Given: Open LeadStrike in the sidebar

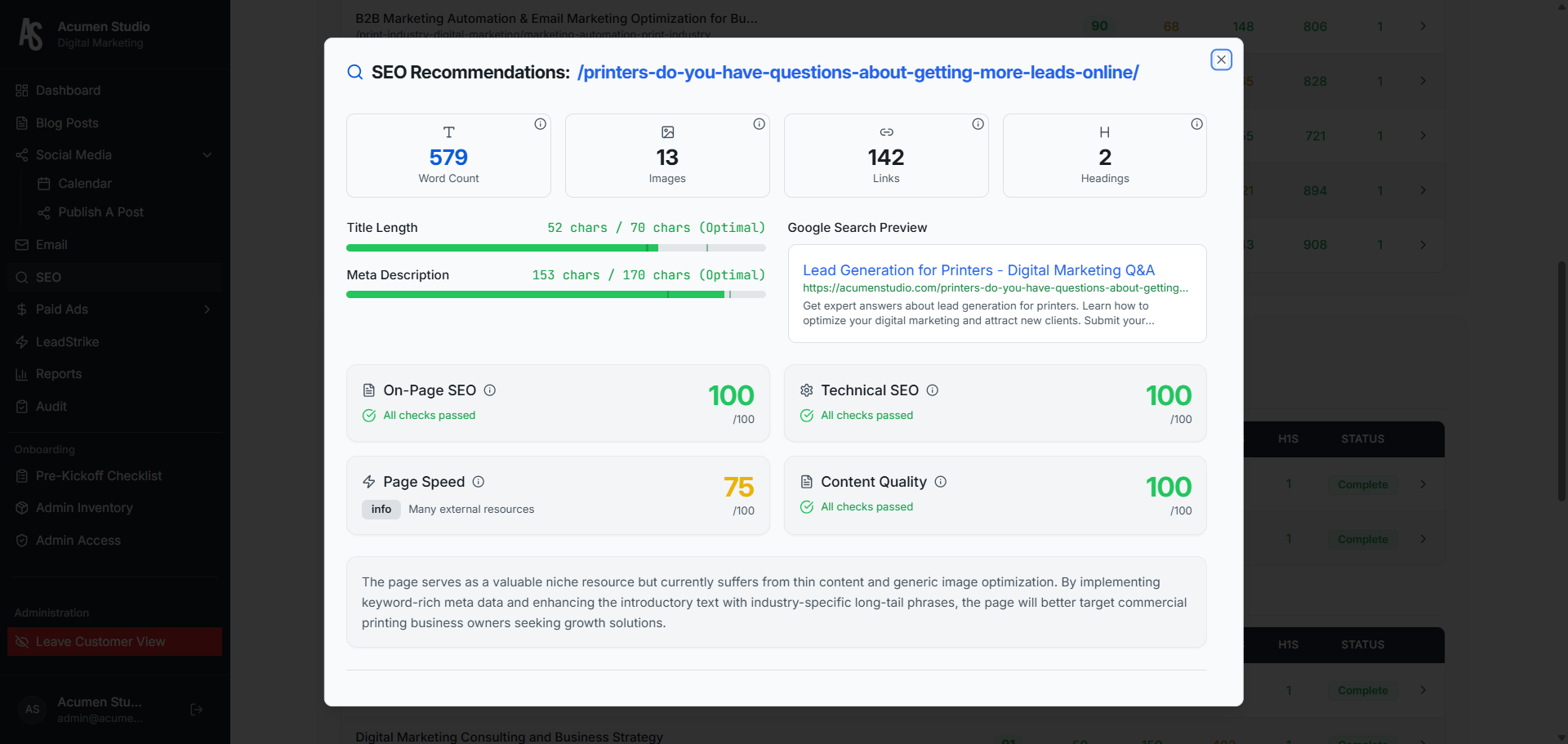Looking at the screenshot, I should pos(114,342).
